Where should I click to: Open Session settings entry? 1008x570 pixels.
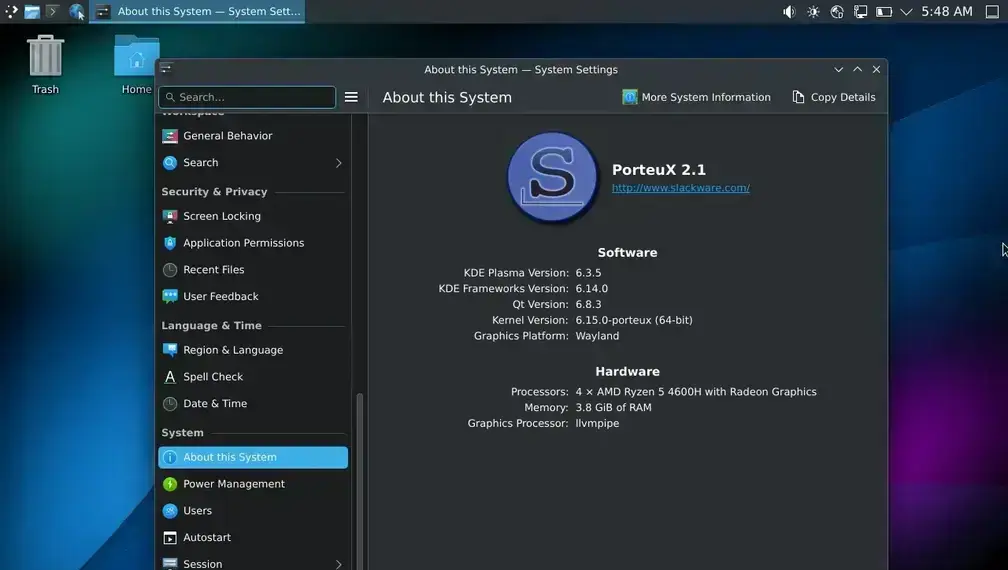253,562
